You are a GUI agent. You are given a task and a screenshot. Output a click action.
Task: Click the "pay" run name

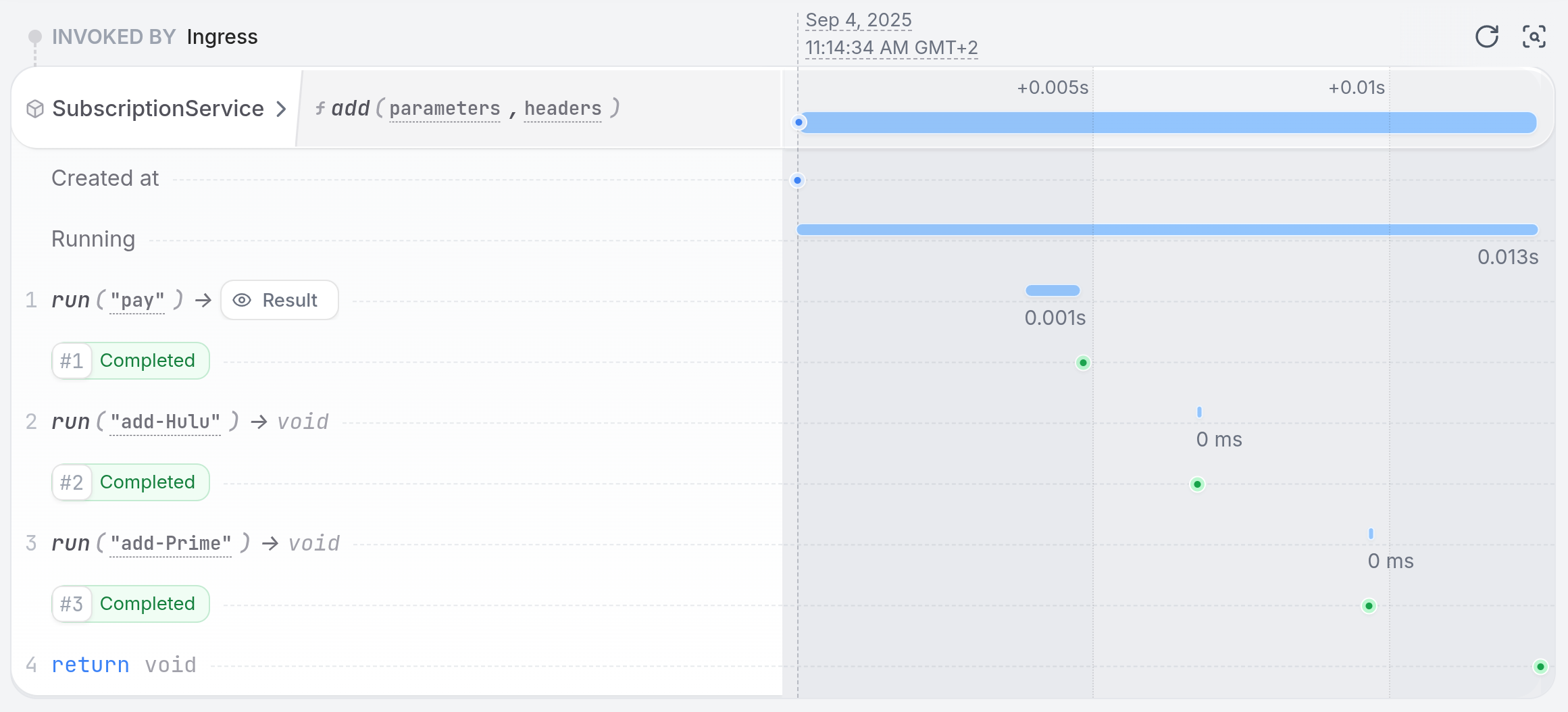(137, 301)
